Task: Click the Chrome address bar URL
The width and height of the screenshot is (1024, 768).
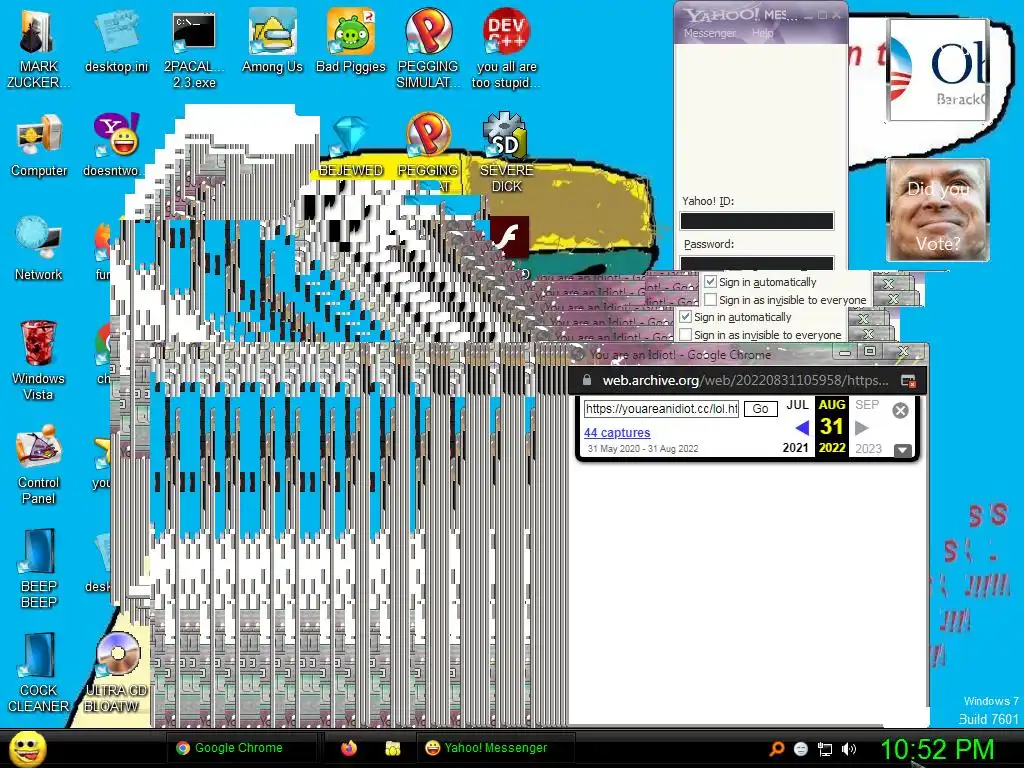Action: pyautogui.click(x=745, y=381)
